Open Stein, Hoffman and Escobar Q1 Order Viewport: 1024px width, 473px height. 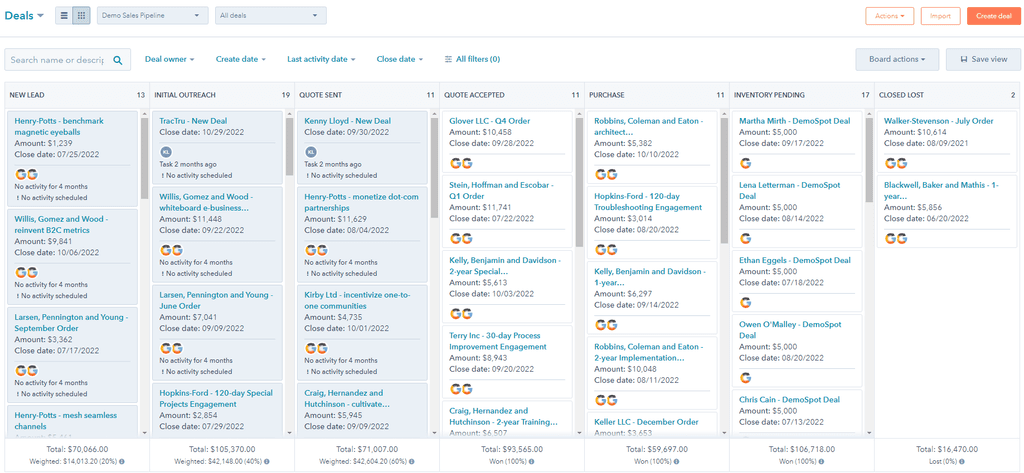[x=502, y=190]
